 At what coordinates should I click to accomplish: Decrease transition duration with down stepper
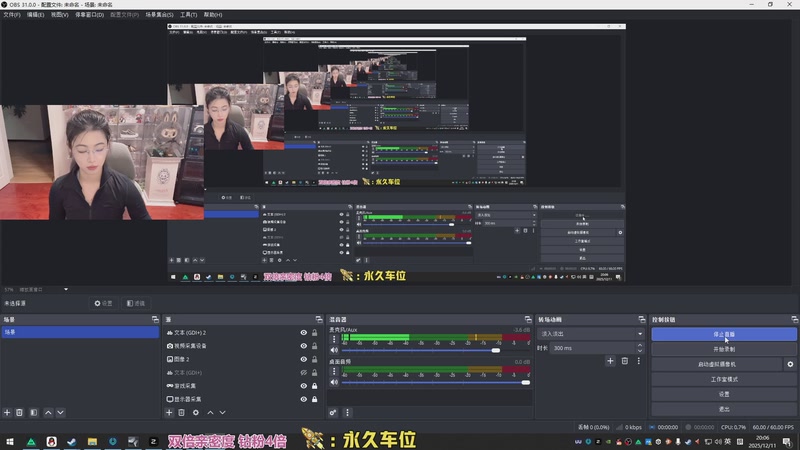[x=640, y=351]
